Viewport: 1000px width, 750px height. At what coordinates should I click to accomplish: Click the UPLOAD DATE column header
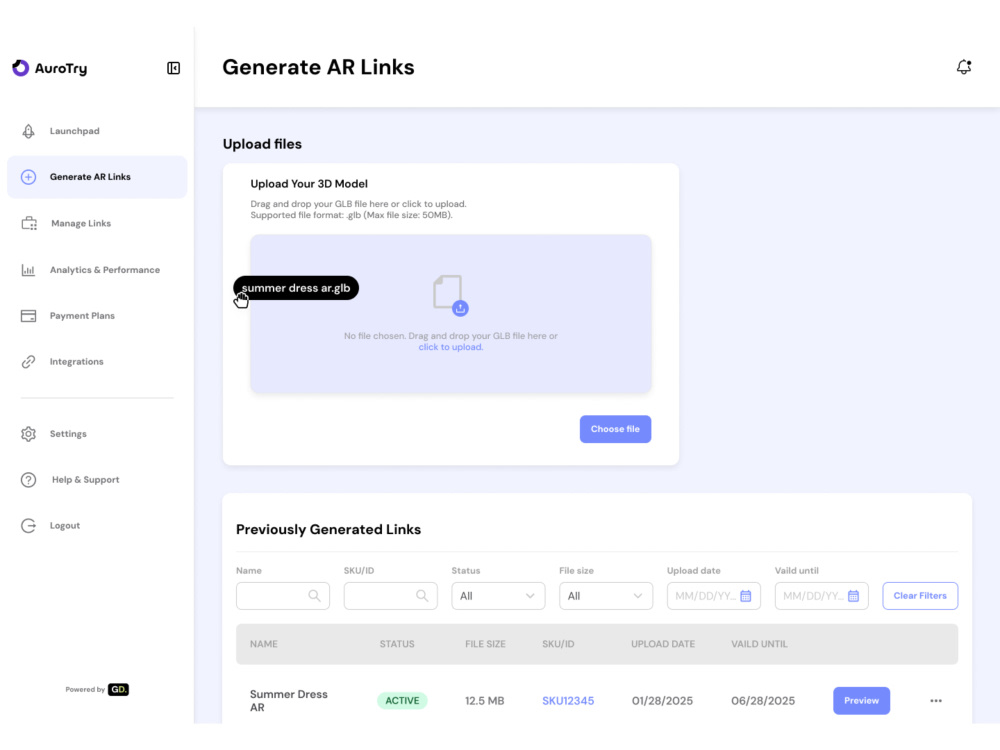click(x=663, y=645)
